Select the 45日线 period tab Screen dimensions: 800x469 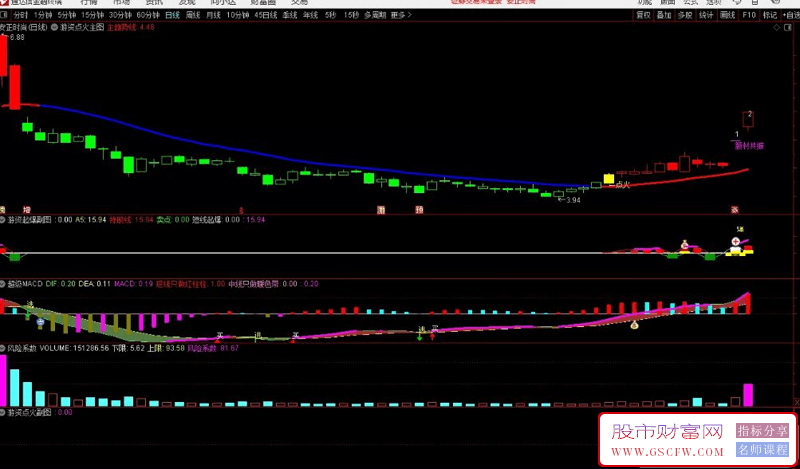tap(265, 15)
